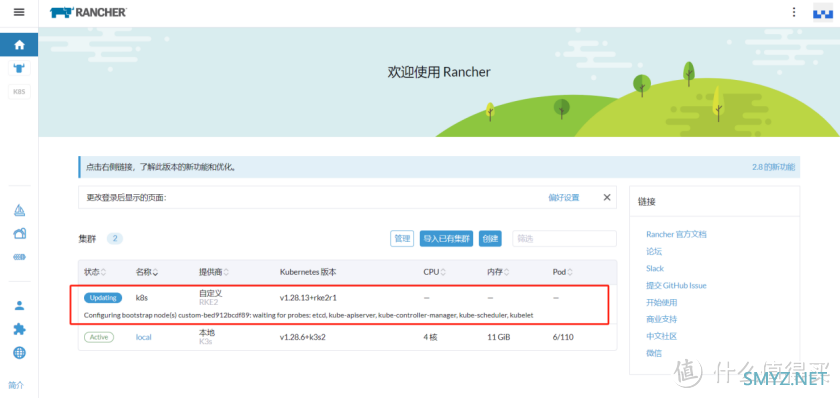The image size is (840, 398).
Task: Open 提交 GitHub Issue link
Action: 676,286
